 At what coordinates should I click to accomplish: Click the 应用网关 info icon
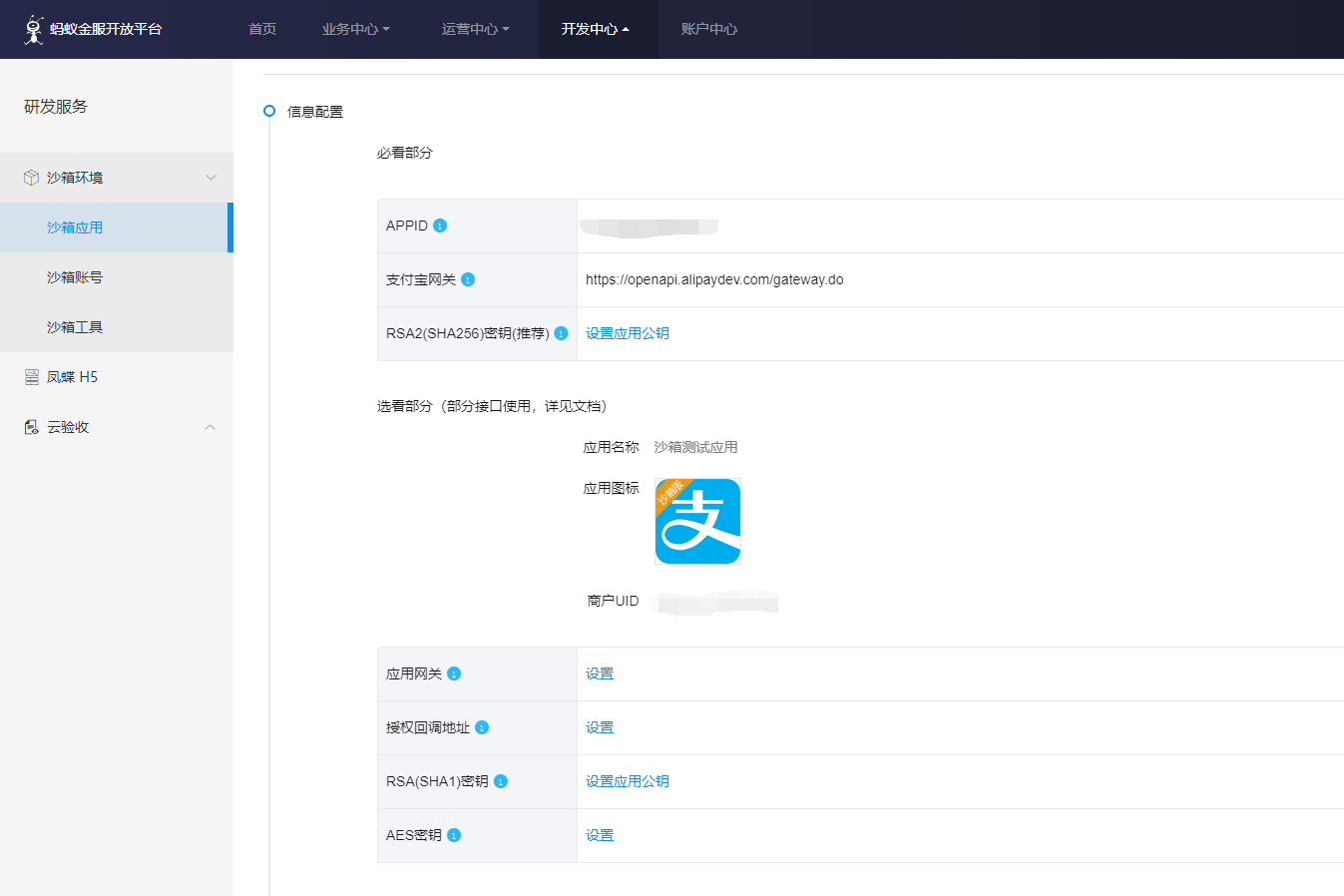(x=454, y=672)
